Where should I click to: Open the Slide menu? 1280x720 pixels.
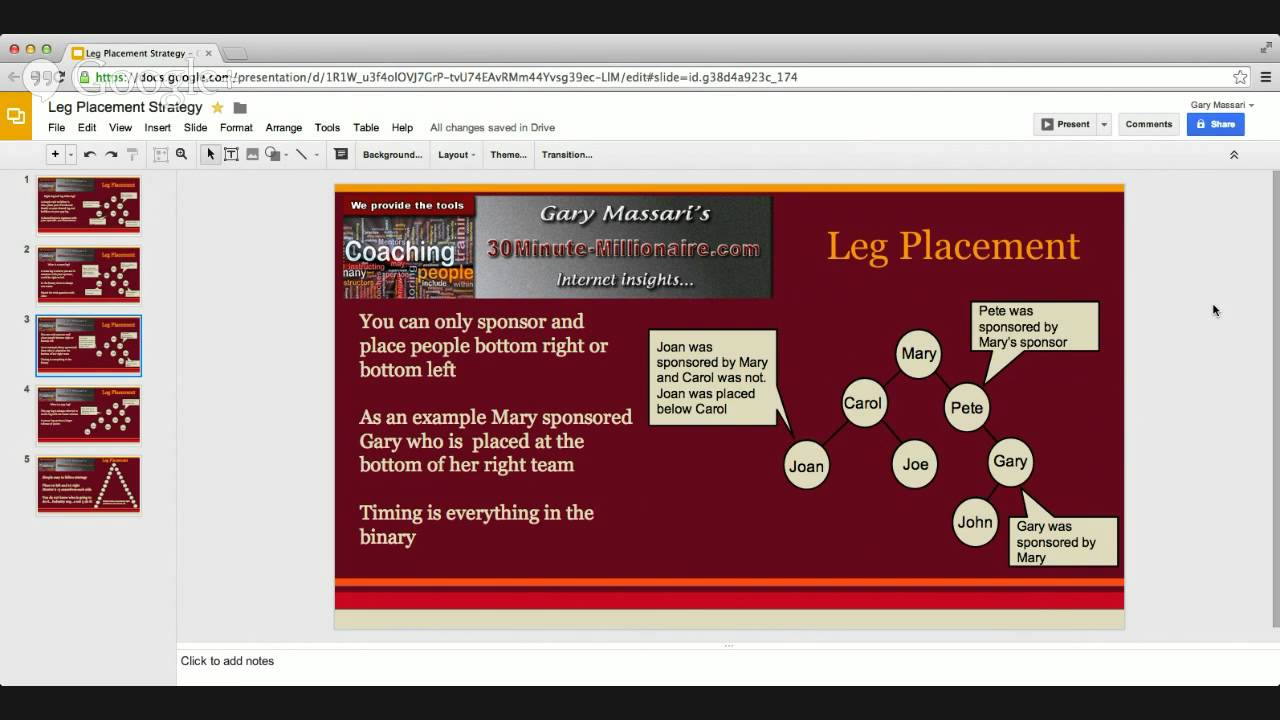click(x=195, y=128)
